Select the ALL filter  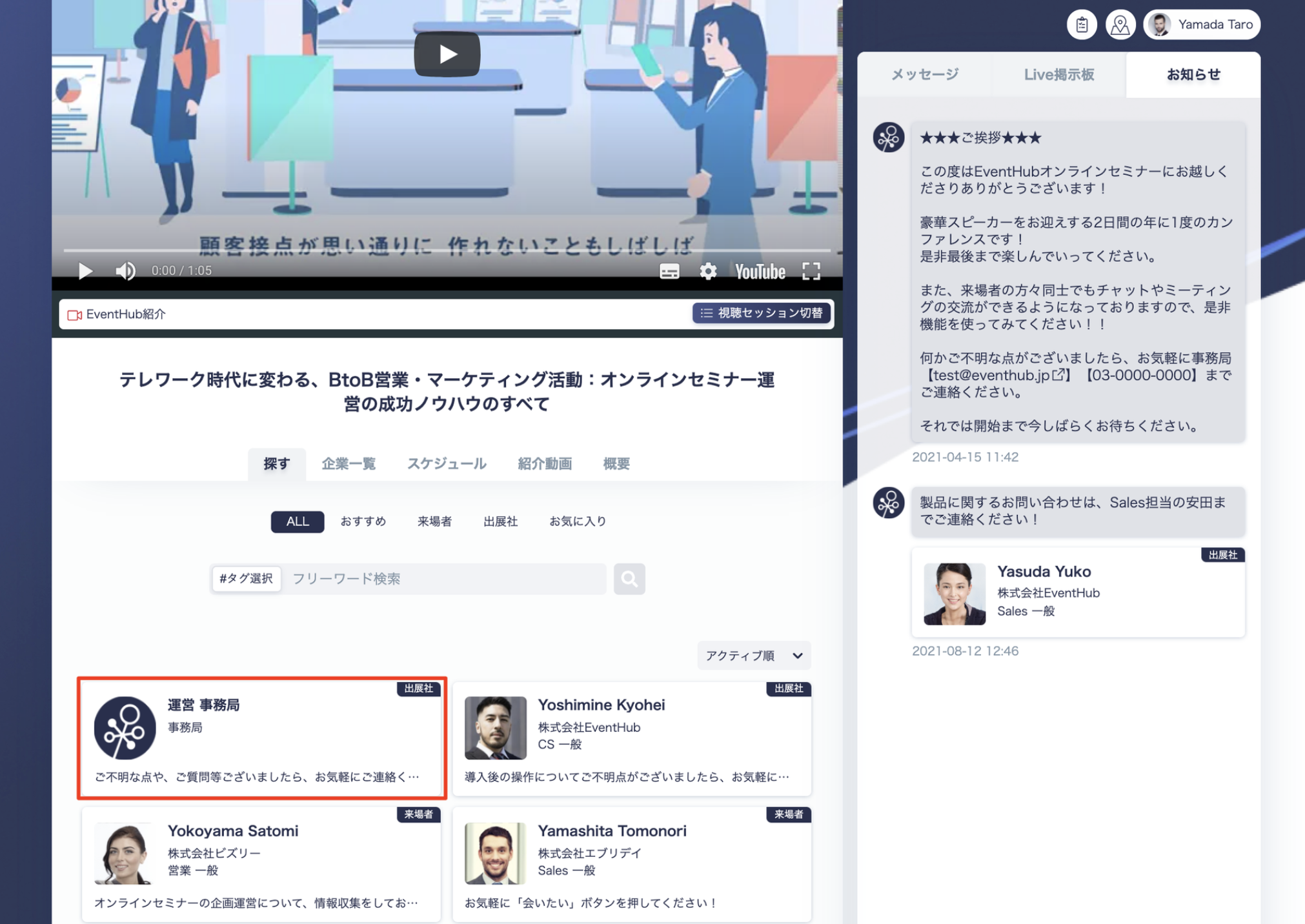pyautogui.click(x=298, y=521)
